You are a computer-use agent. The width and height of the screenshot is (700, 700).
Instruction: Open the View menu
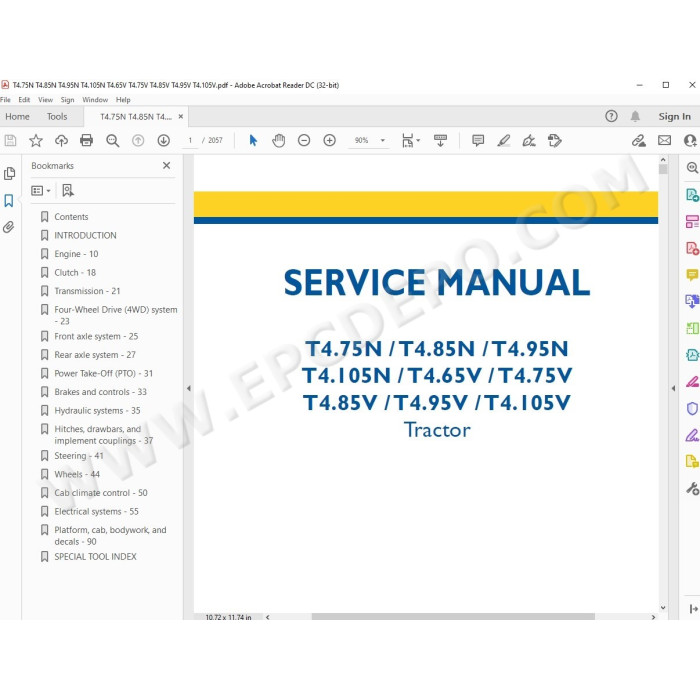[x=46, y=100]
